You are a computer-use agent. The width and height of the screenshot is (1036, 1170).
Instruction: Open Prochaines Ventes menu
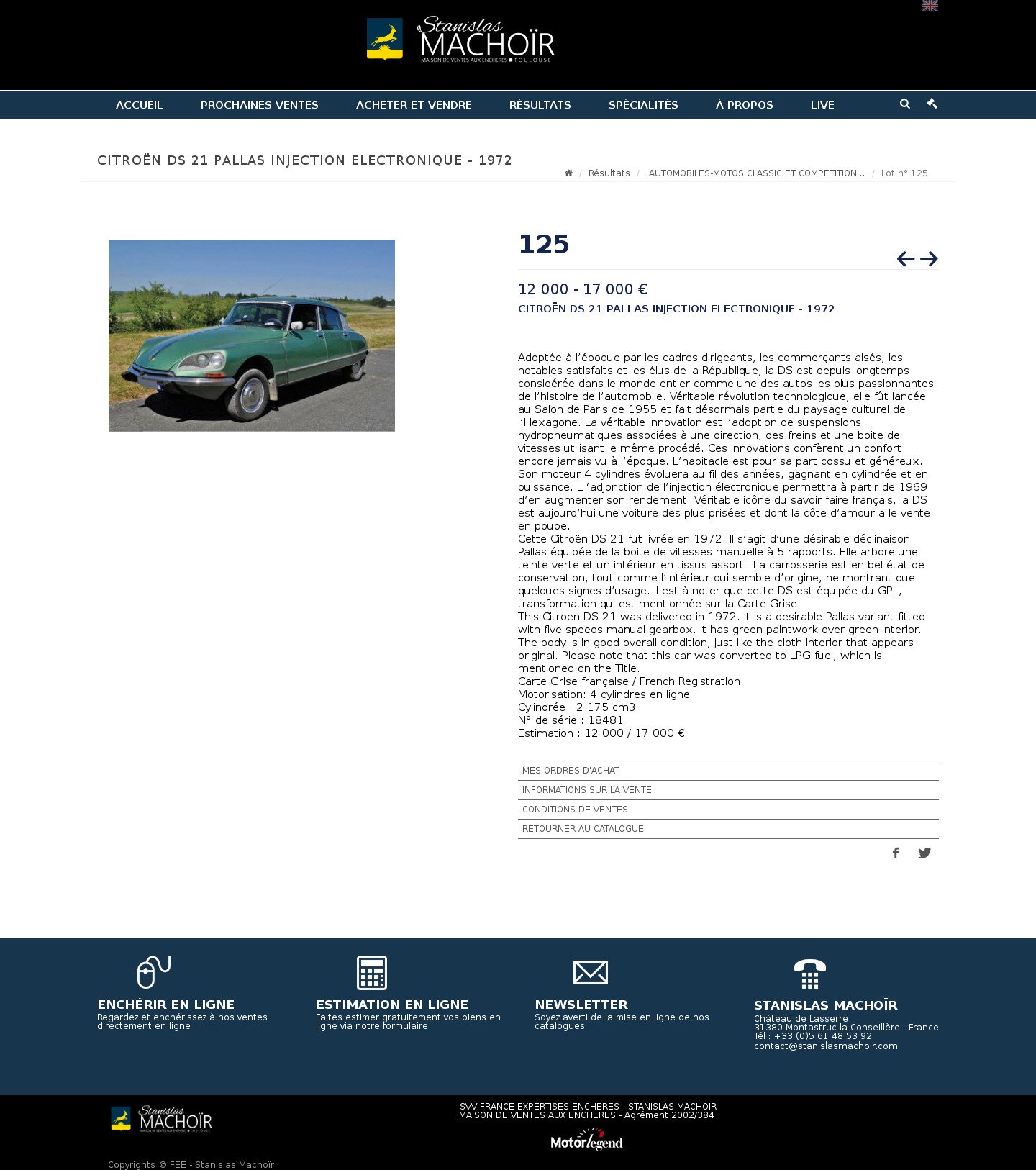point(260,105)
